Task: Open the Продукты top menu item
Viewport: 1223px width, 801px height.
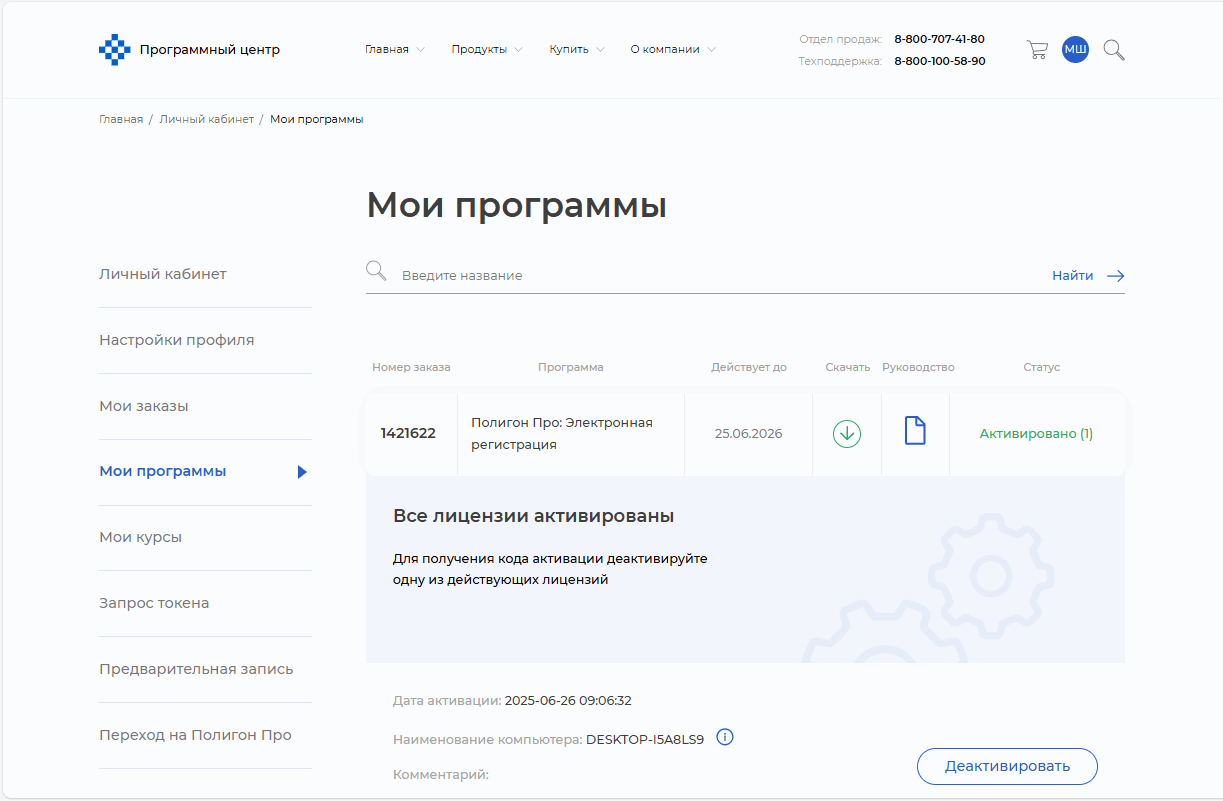Action: coord(479,49)
